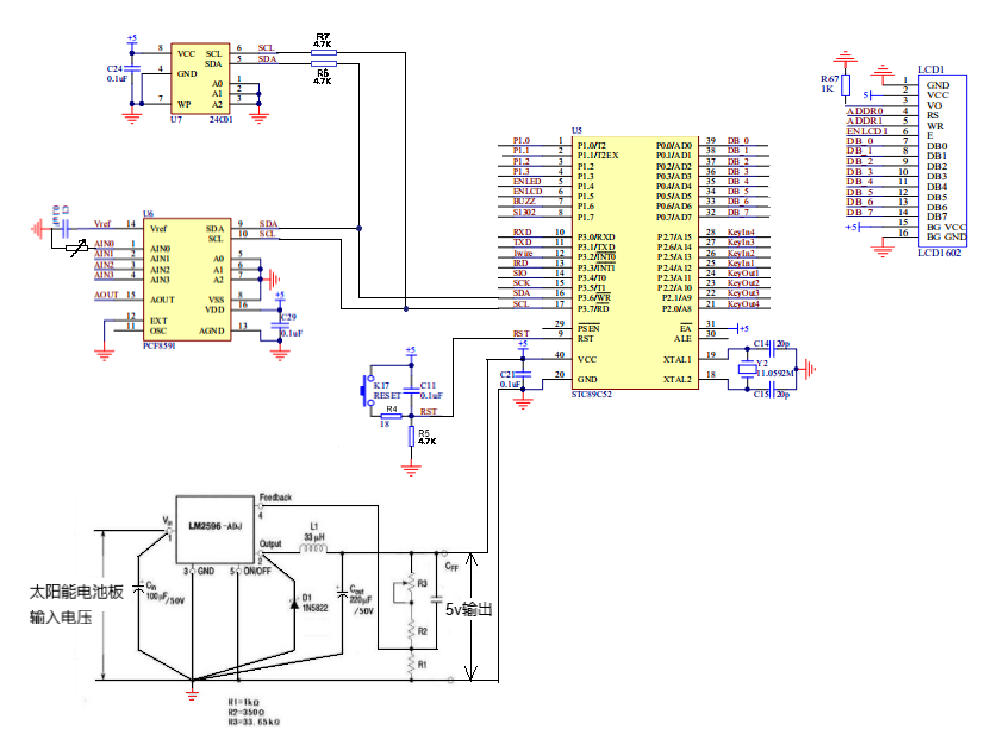Click the 5v输出 output voltage label
This screenshot has width=1001, height=734.
pos(468,609)
